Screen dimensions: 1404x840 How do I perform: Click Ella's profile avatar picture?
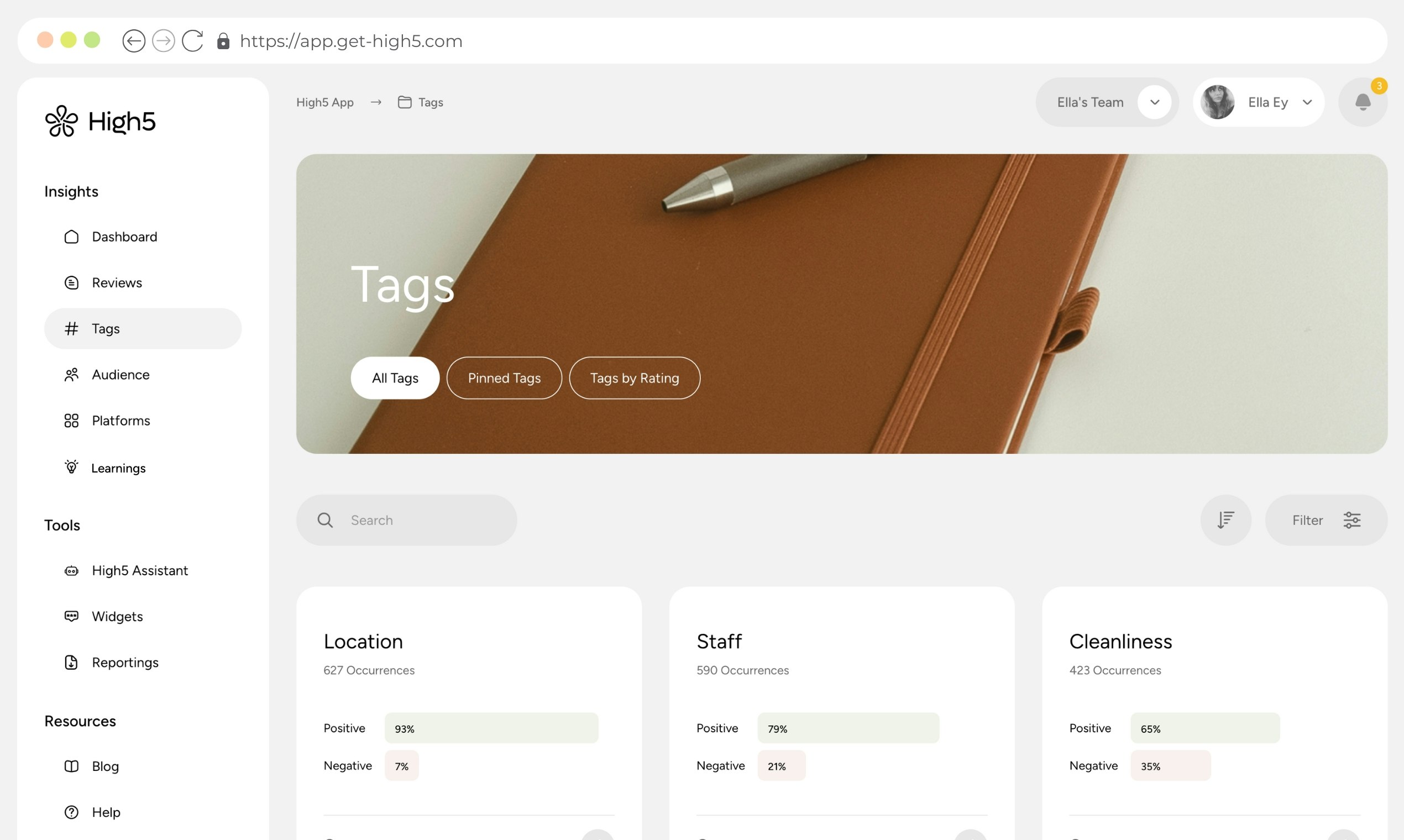tap(1217, 102)
